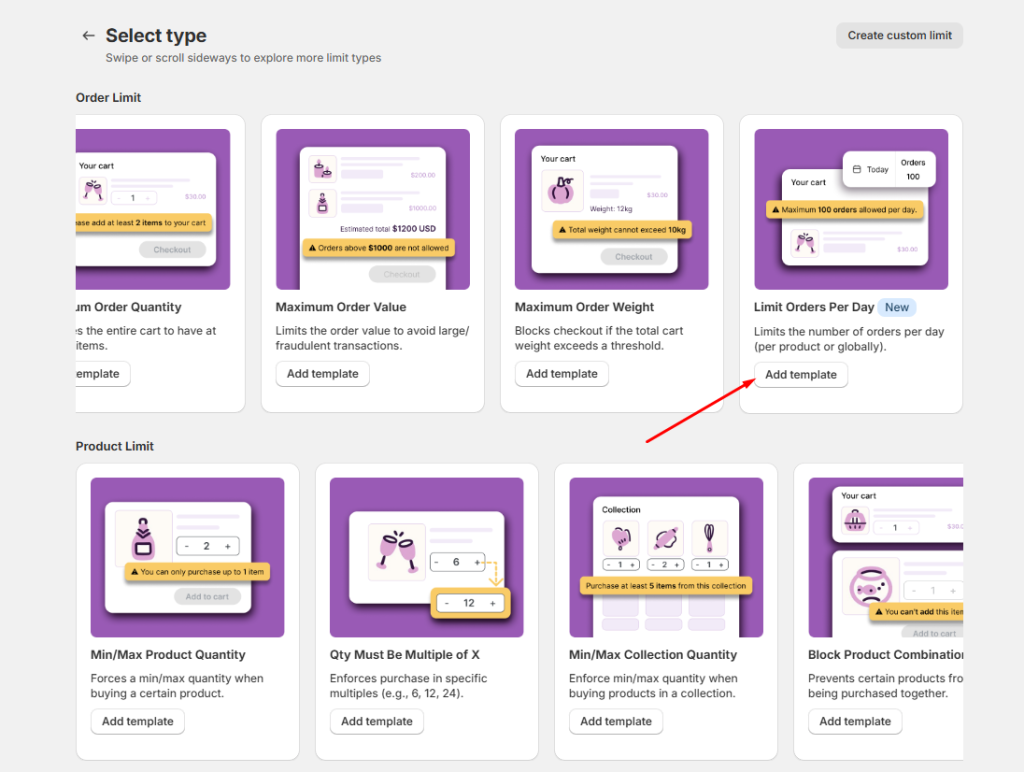Add template for Maximum Order Weight
The height and width of the screenshot is (772, 1024).
(561, 374)
